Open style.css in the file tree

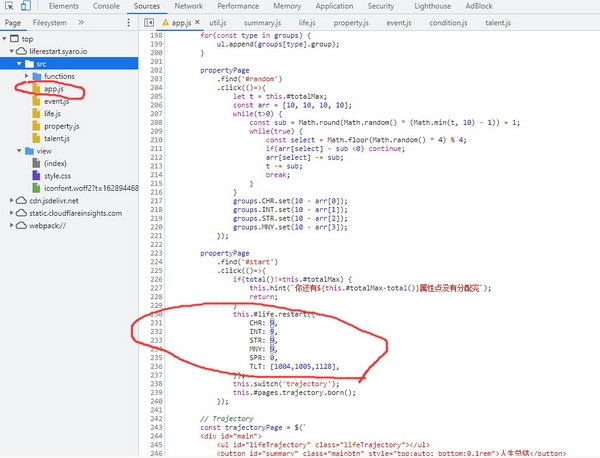pos(57,176)
